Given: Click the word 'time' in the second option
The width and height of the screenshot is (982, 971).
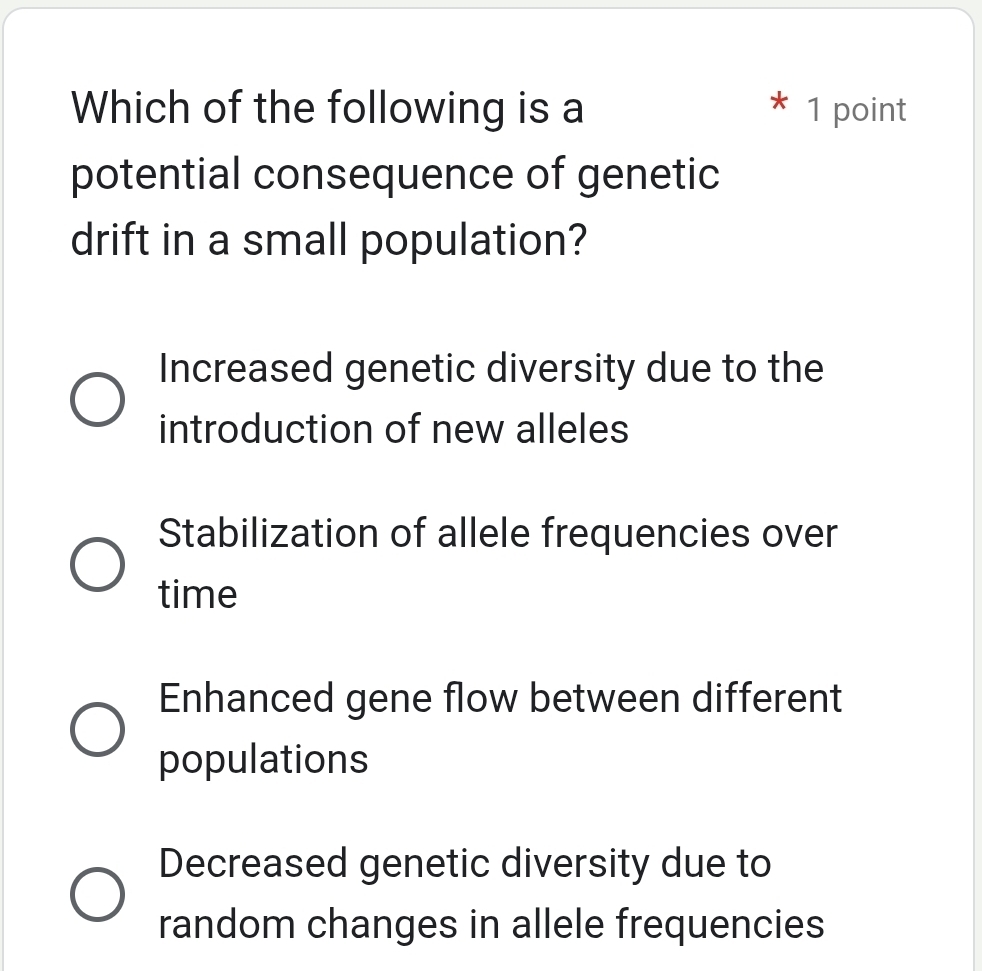Looking at the screenshot, I should coord(197,593).
